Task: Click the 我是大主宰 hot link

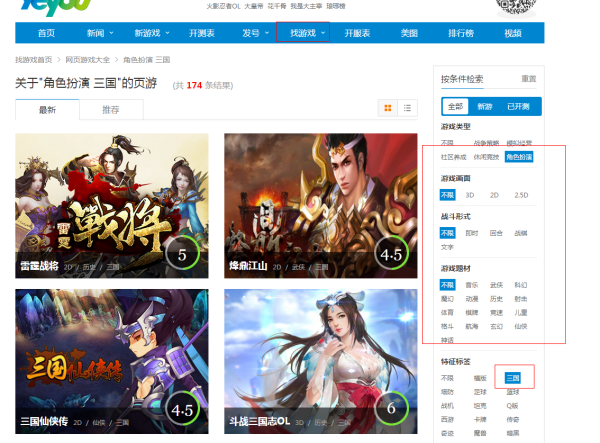Action: [306, 6]
